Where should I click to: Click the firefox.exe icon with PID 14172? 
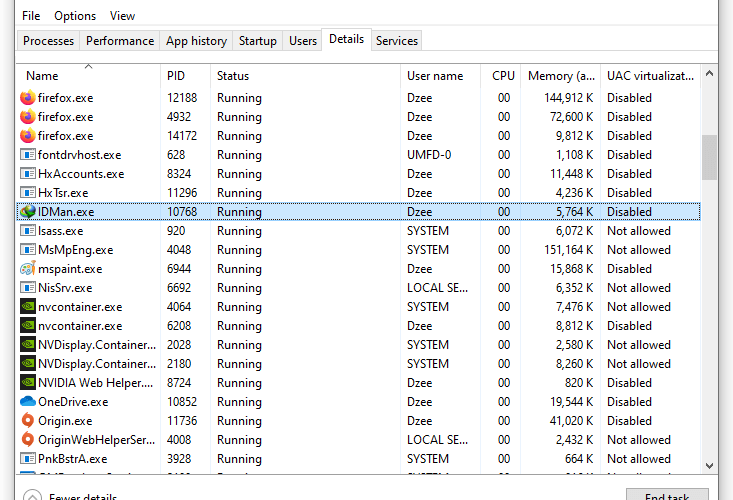(28, 136)
